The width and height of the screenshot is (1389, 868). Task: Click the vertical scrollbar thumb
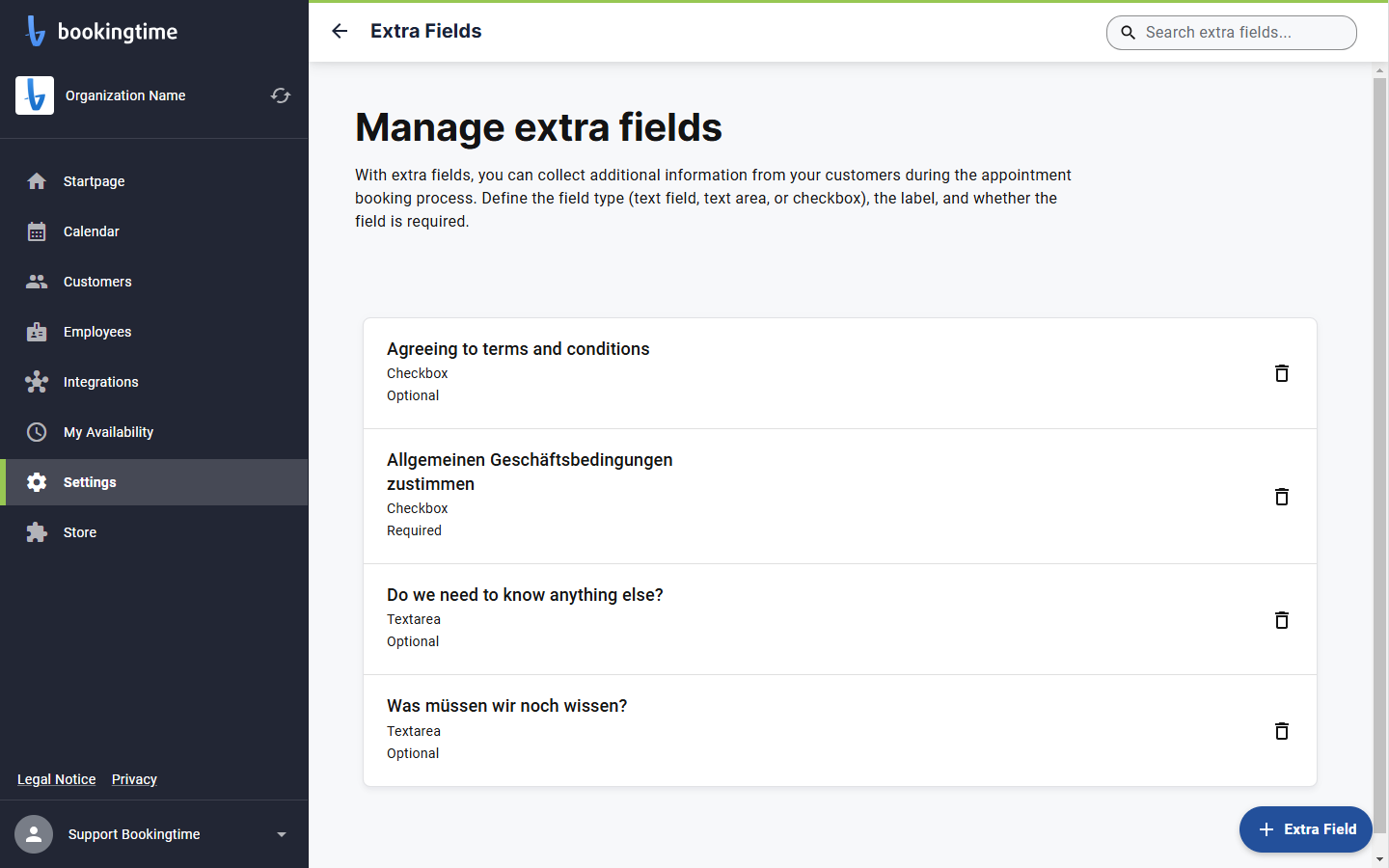[1379, 455]
